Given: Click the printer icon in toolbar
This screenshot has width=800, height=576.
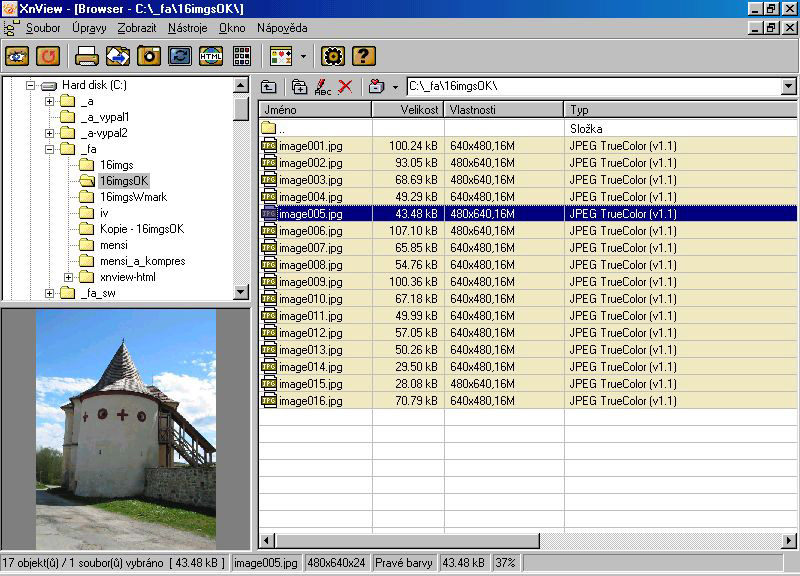Looking at the screenshot, I should click(87, 56).
